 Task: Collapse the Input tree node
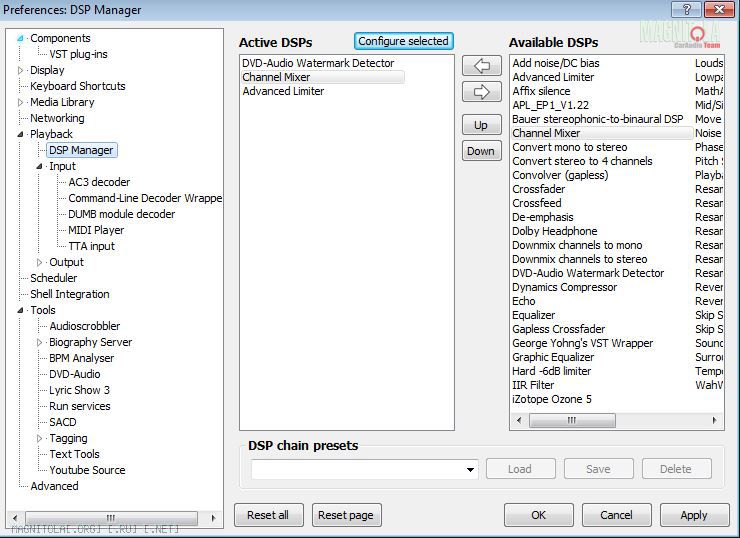tap(40, 167)
